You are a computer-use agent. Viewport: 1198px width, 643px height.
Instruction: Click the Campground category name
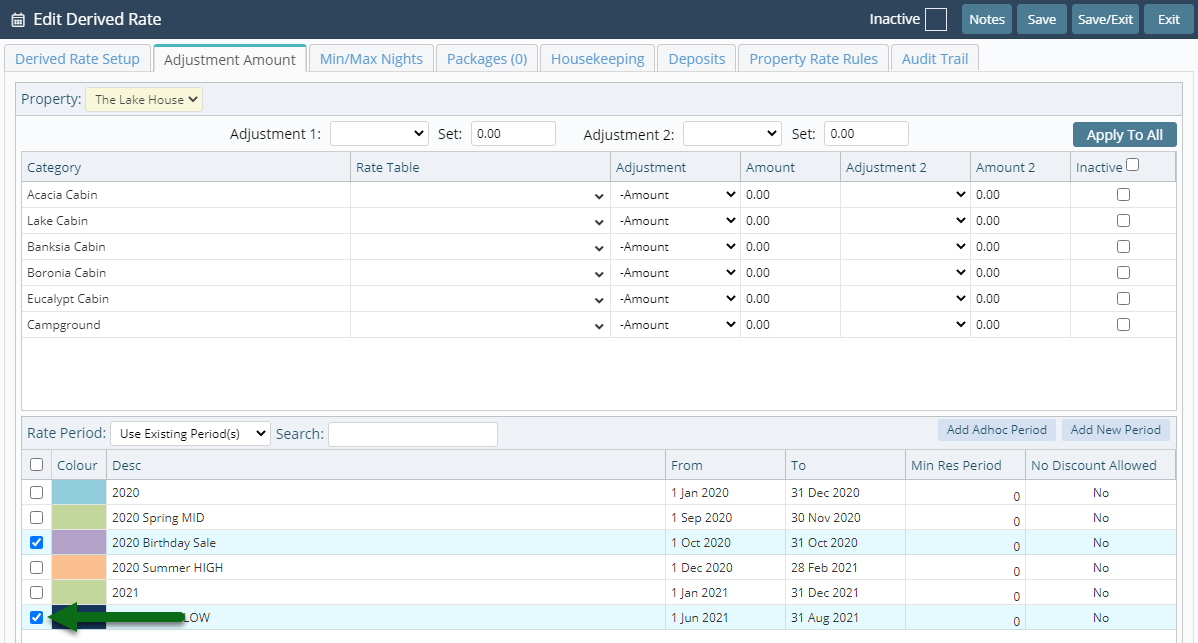click(x=63, y=325)
